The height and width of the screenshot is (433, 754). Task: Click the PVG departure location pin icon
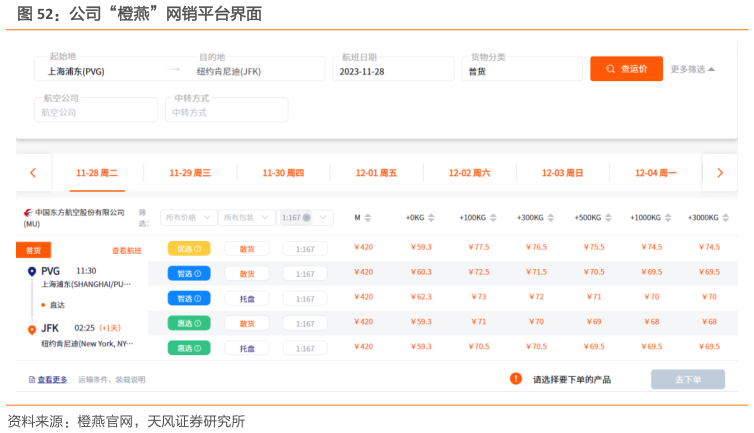click(x=32, y=271)
